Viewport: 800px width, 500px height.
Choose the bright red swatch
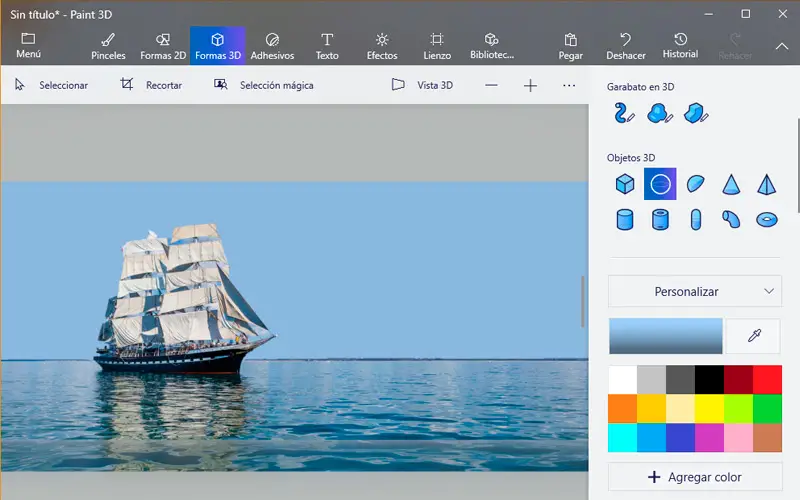767,380
